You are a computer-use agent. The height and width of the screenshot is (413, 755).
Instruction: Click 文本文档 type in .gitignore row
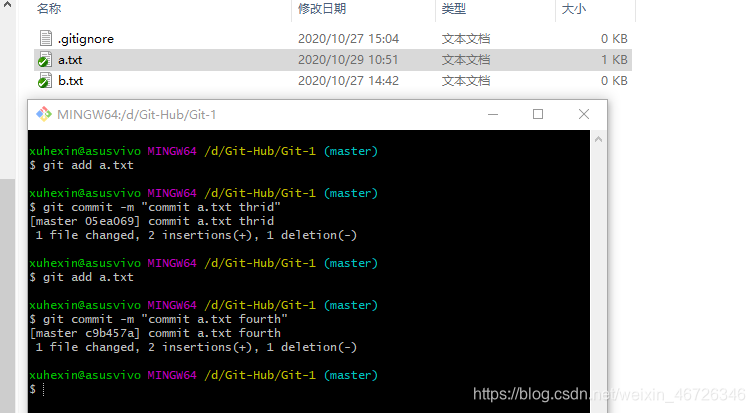[x=466, y=39]
